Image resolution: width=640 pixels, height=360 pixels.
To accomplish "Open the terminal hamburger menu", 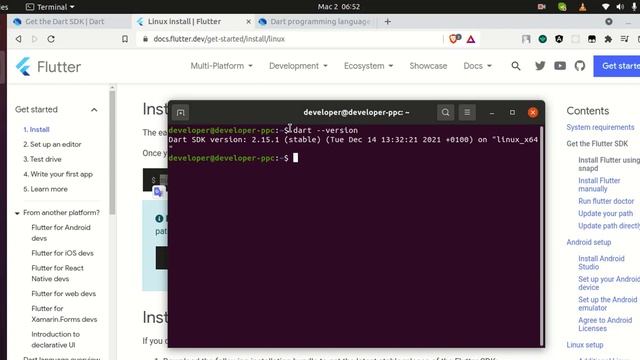I will [x=467, y=112].
